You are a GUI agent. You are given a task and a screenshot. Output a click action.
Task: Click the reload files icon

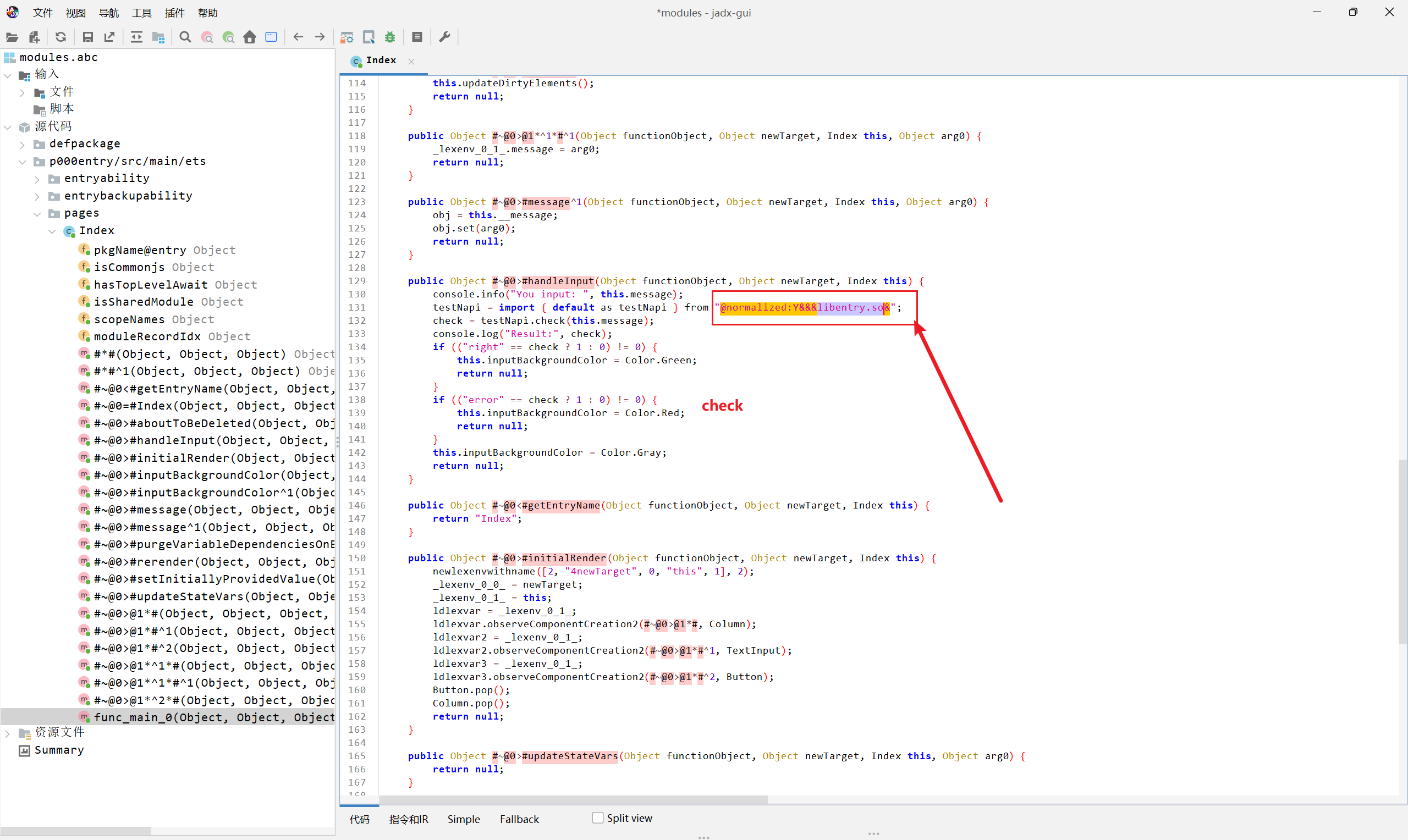[61, 37]
